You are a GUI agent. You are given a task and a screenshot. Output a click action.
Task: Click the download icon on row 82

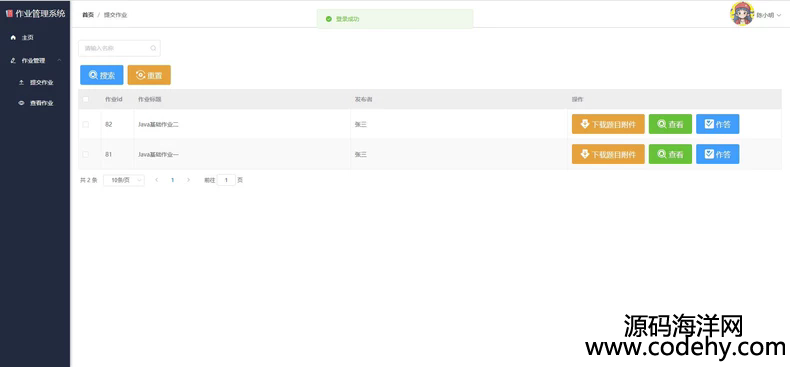[585, 124]
